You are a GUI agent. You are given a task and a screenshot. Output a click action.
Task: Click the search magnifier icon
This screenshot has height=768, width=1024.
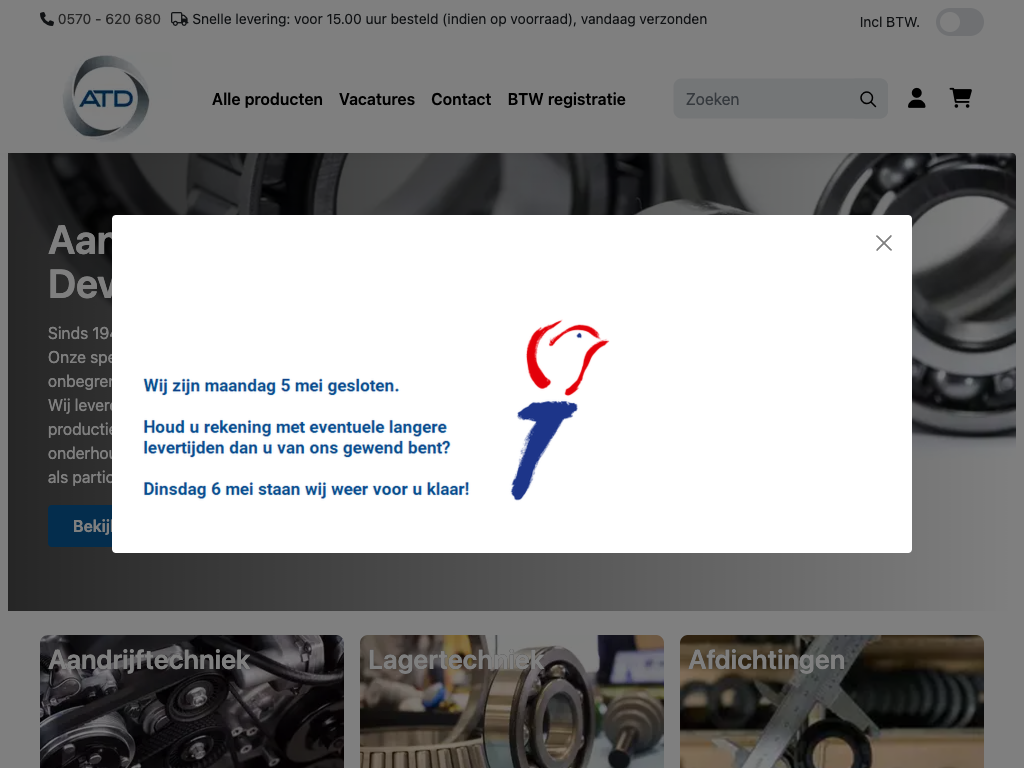coord(867,99)
